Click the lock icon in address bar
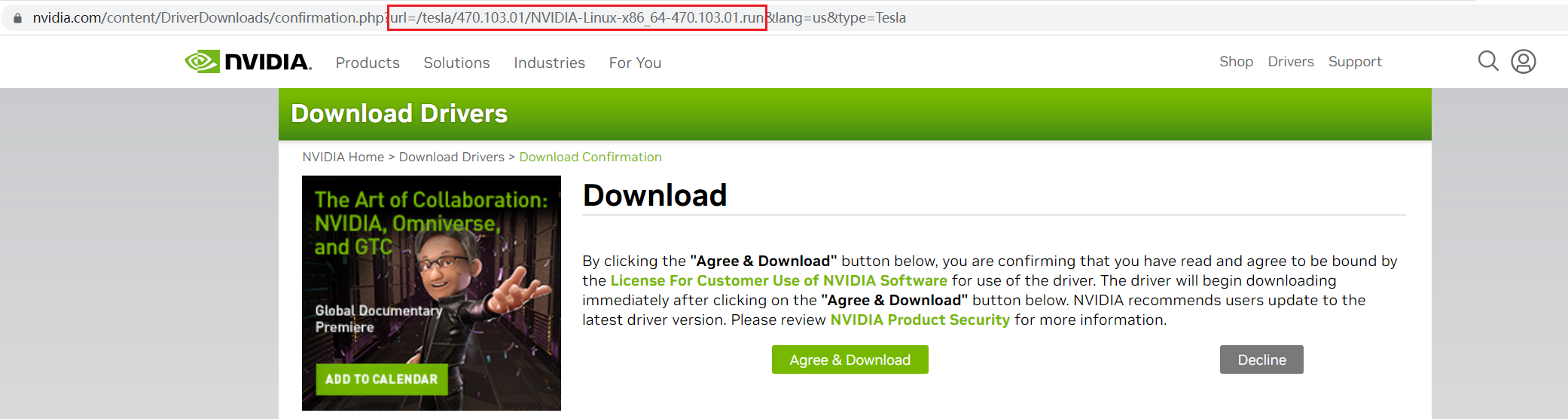Screen dimensions: 1568x419 pyautogui.click(x=17, y=17)
